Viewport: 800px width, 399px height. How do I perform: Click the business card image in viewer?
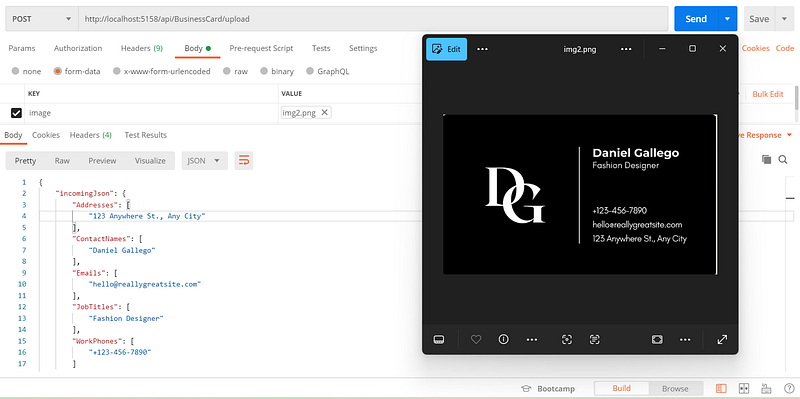coord(579,194)
